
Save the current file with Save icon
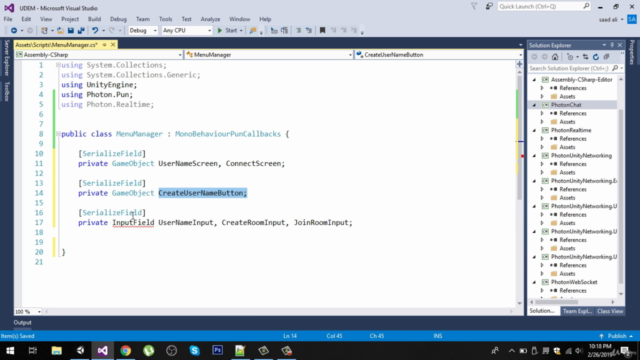(71, 31)
